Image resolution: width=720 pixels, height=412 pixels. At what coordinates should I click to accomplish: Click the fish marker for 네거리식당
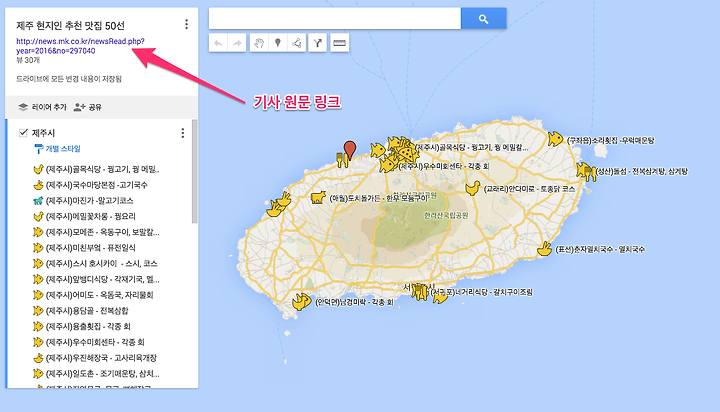(x=439, y=298)
